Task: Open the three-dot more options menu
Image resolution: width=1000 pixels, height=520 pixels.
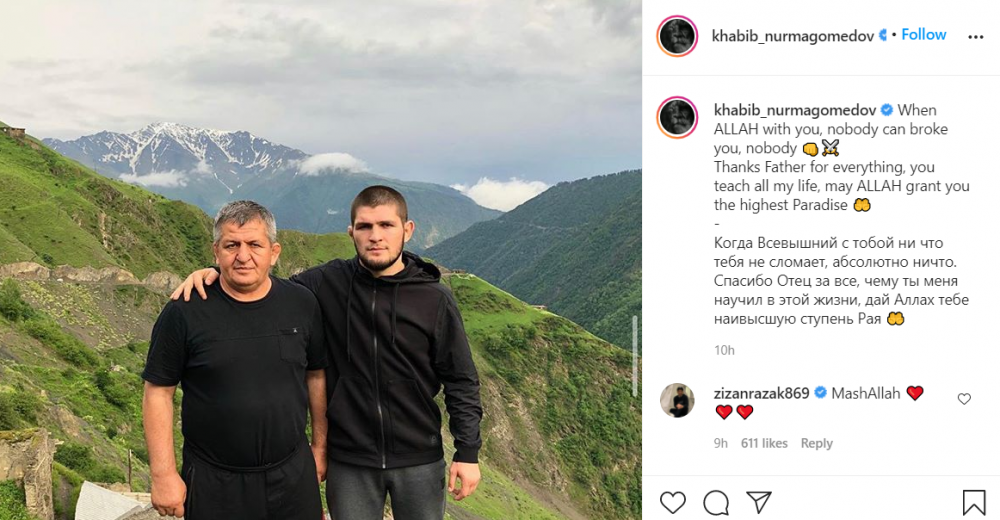Action: coord(976,37)
